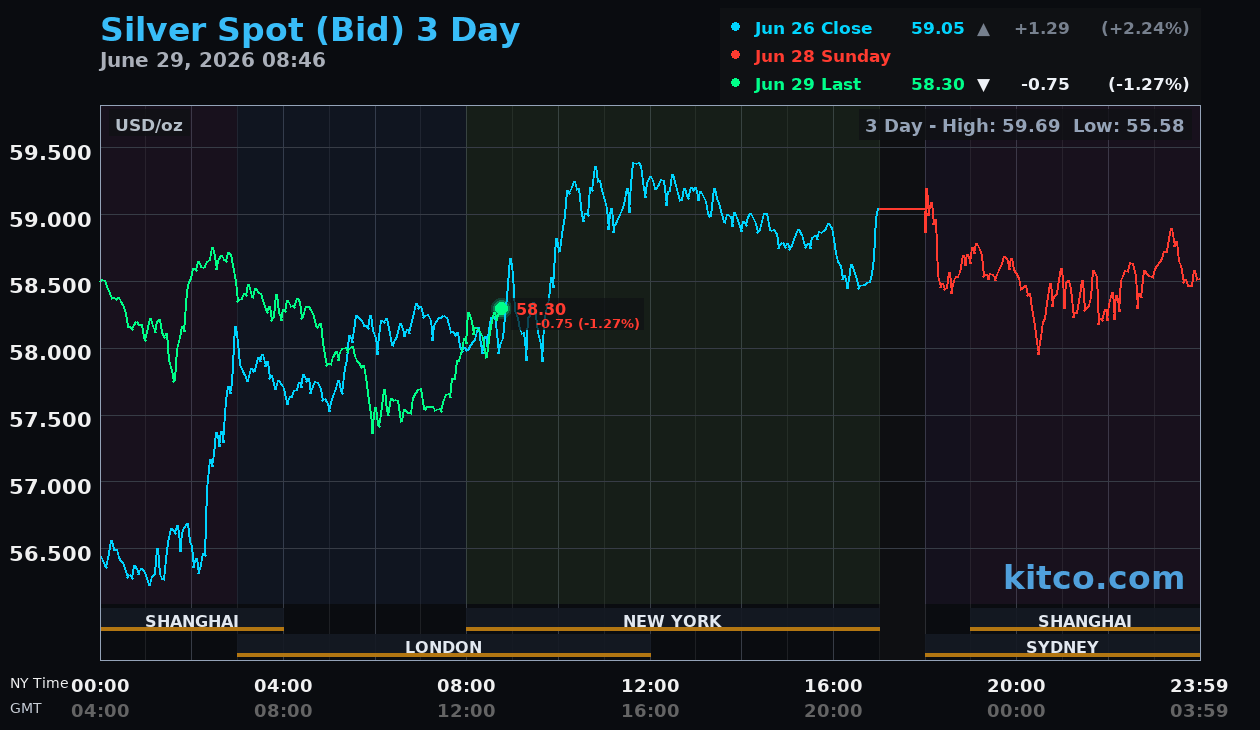Image resolution: width=1260 pixels, height=730 pixels.
Task: Click the 3 Day High Low summary
Action: [x=1024, y=126]
